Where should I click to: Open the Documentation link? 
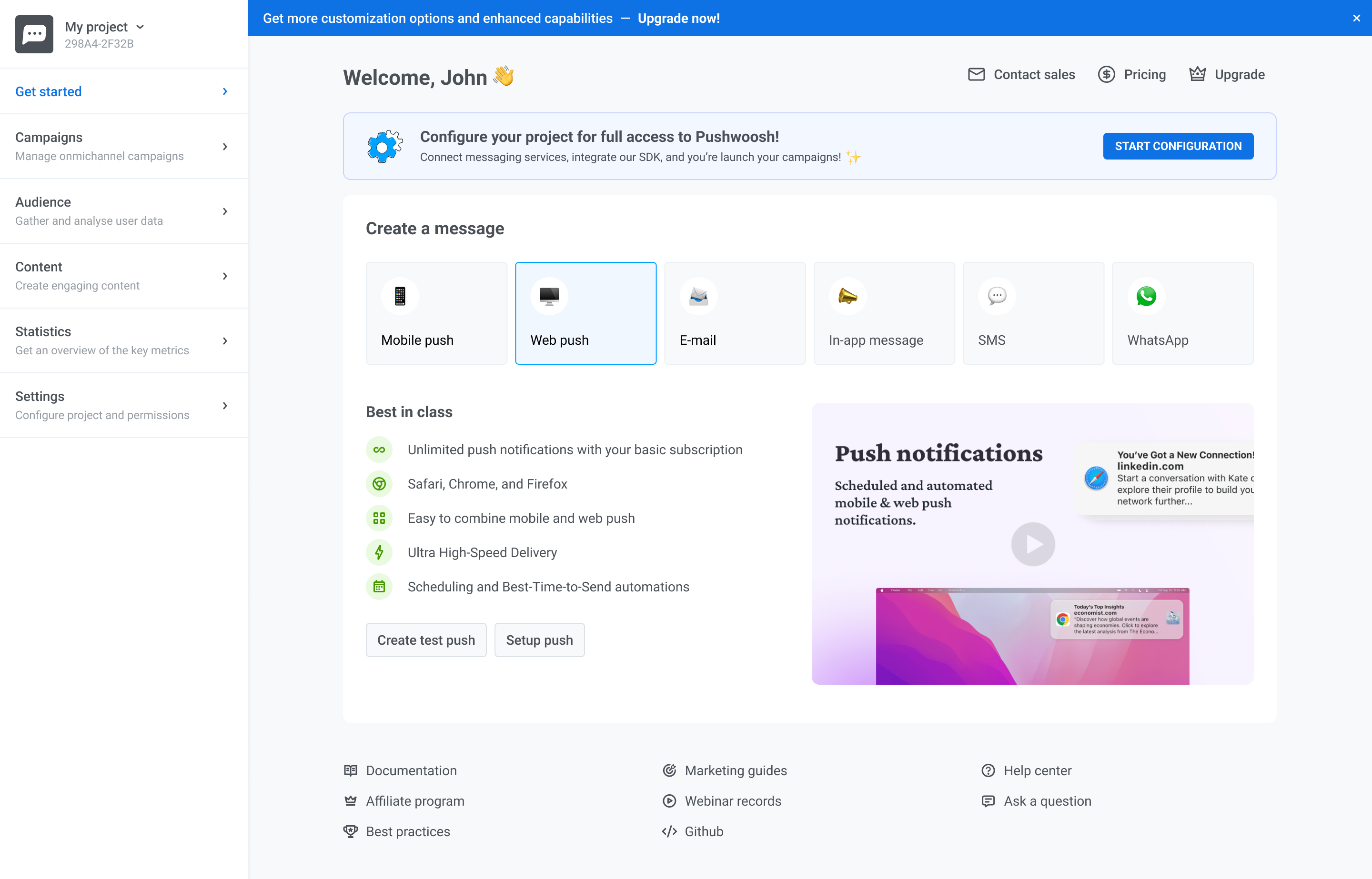pyautogui.click(x=411, y=770)
